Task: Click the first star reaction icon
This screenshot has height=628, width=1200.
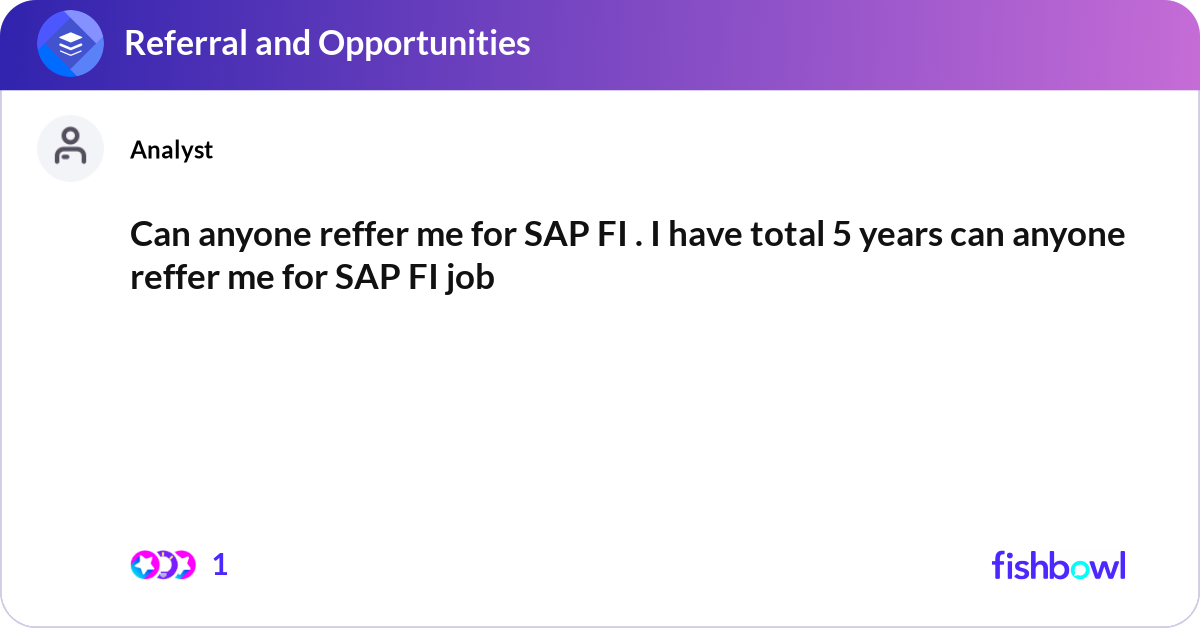Action: 144,565
